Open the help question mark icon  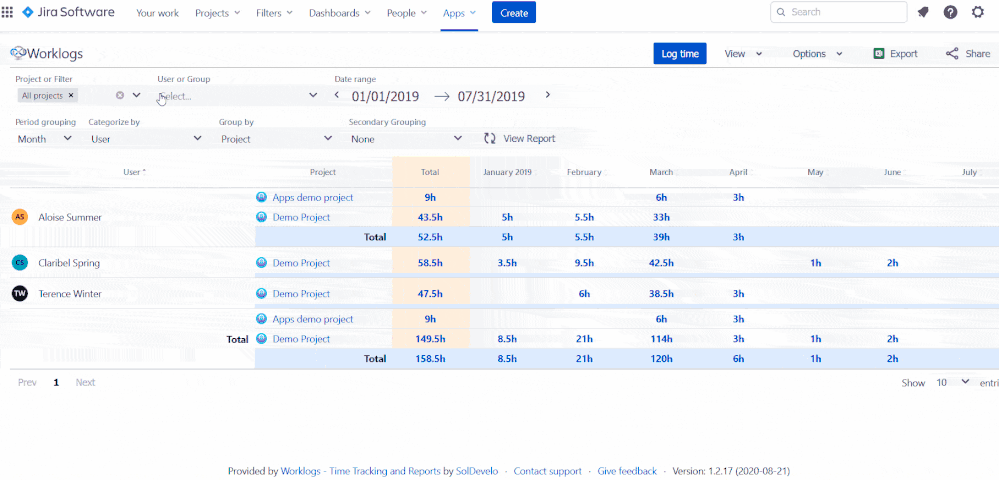pyautogui.click(x=950, y=12)
